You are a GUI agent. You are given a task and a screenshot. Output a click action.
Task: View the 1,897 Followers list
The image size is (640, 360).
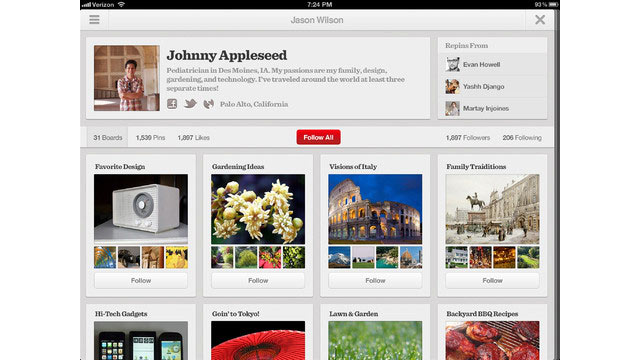(x=468, y=138)
